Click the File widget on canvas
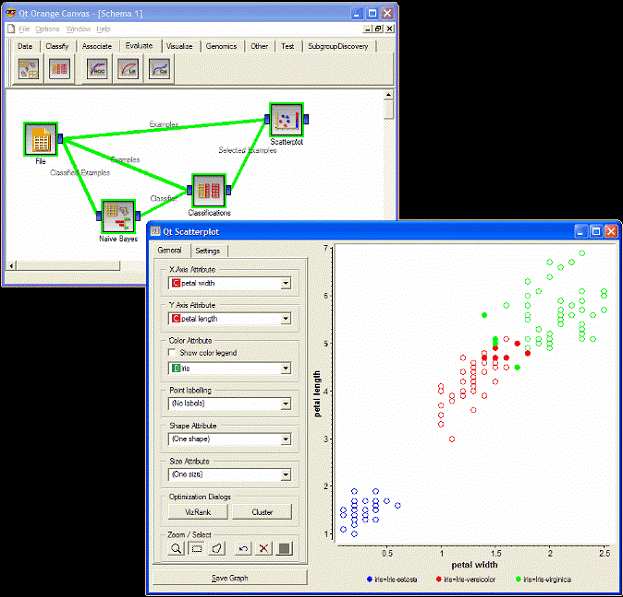 tap(40, 140)
